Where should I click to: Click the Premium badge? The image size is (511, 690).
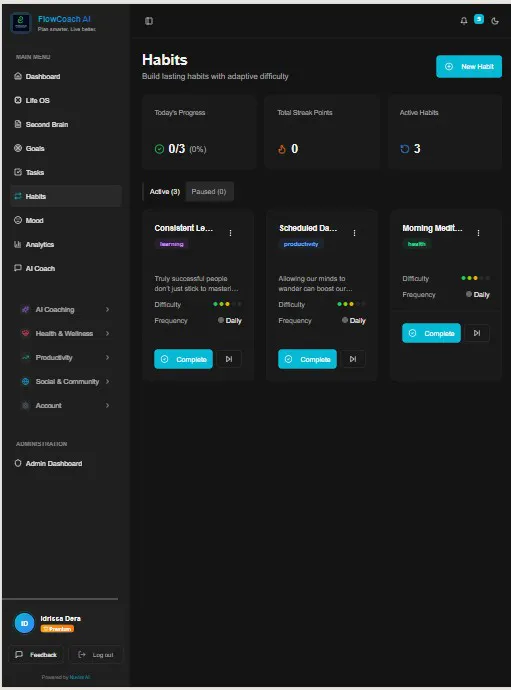pos(57,629)
